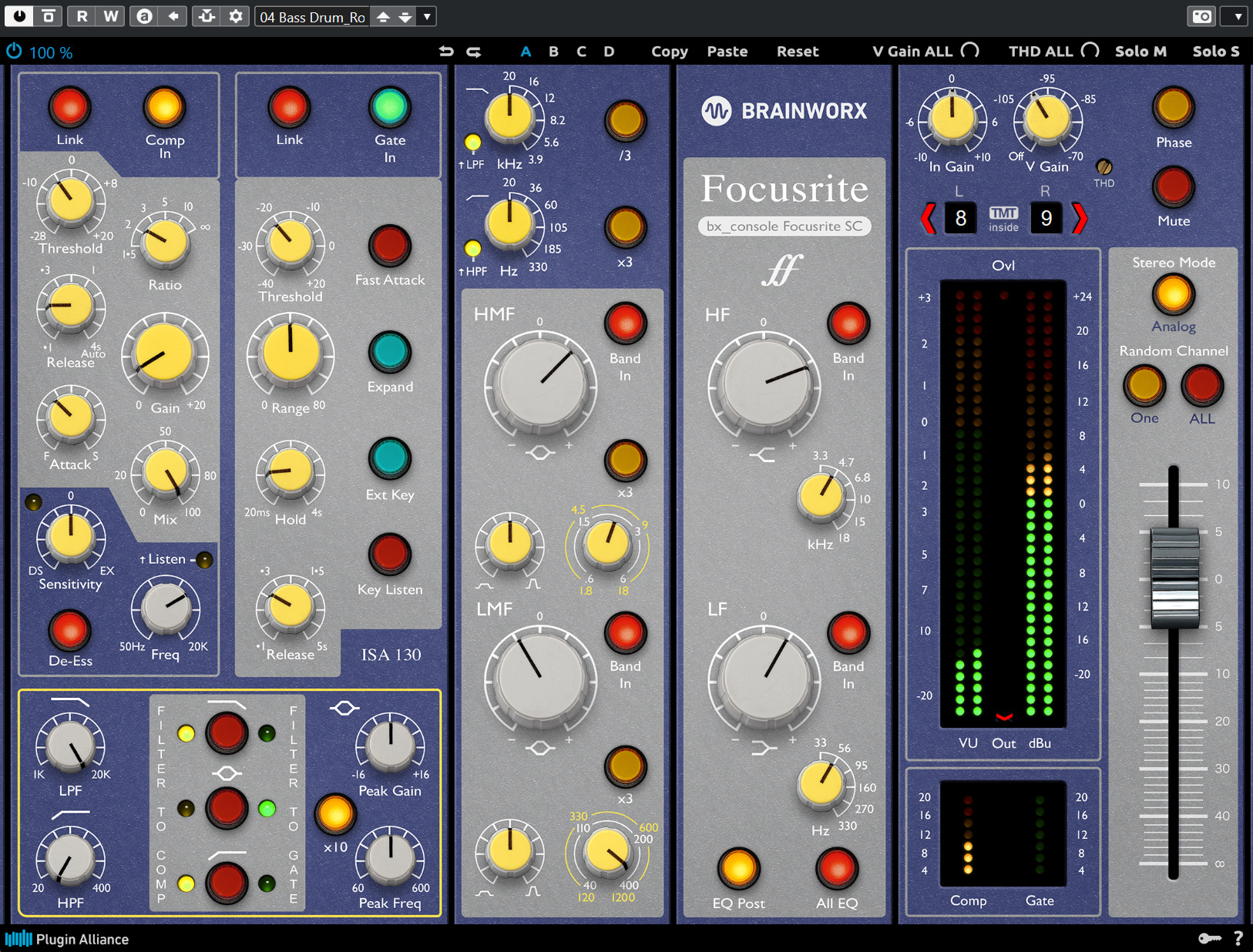1253x952 pixels.
Task: Toggle HMF Band In button
Action: coord(625,323)
